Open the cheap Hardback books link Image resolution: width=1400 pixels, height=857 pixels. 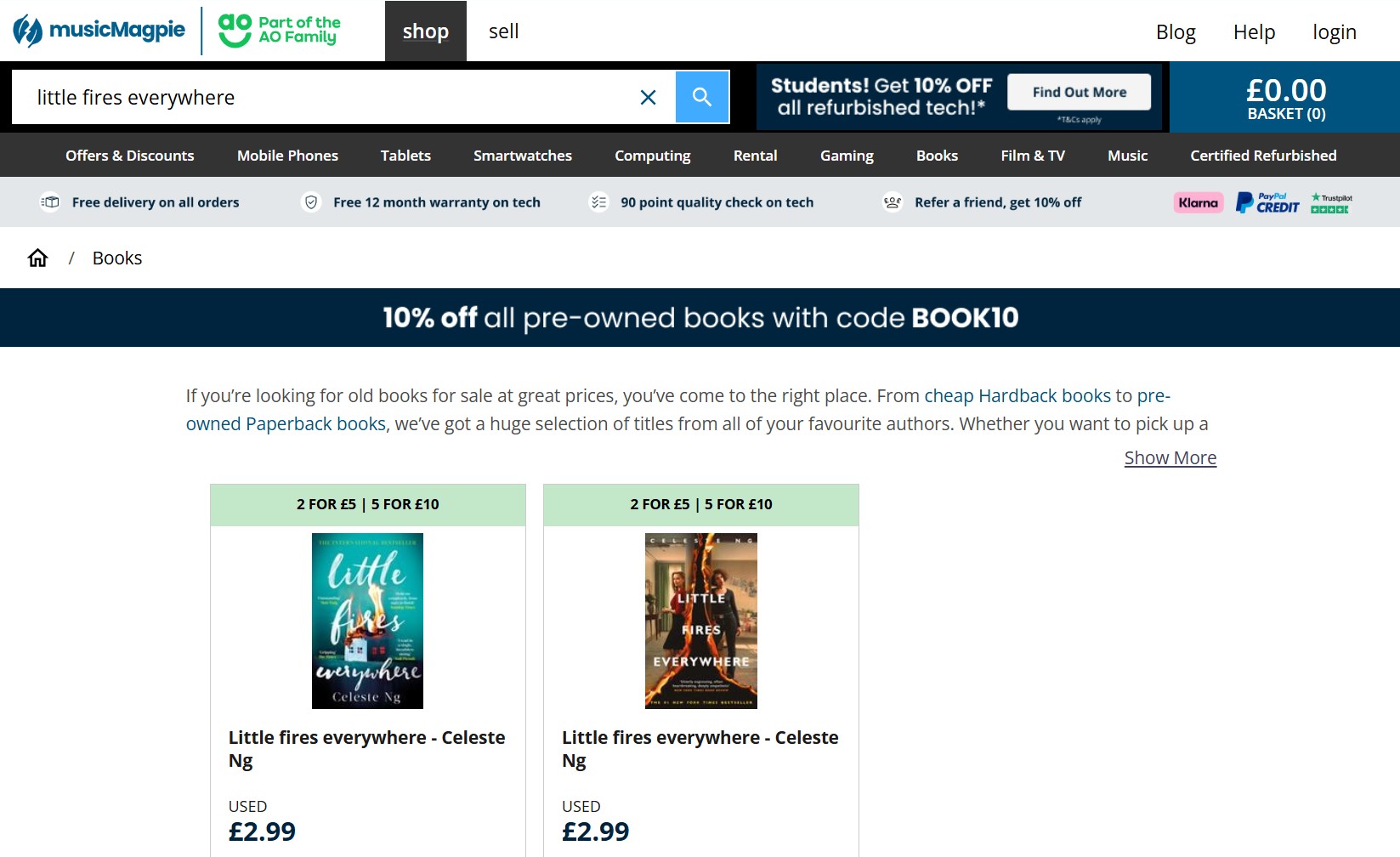(x=1017, y=395)
